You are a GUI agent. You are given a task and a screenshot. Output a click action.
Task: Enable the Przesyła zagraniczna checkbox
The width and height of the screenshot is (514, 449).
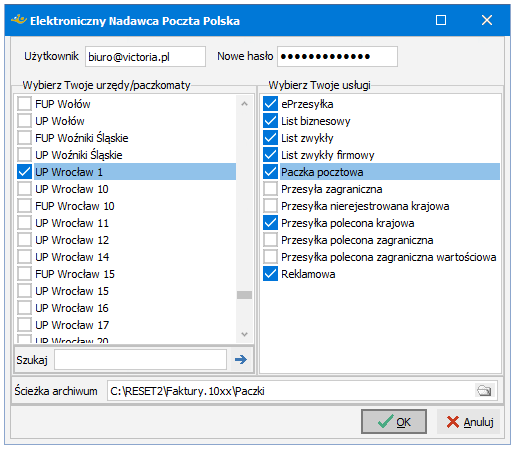click(270, 189)
